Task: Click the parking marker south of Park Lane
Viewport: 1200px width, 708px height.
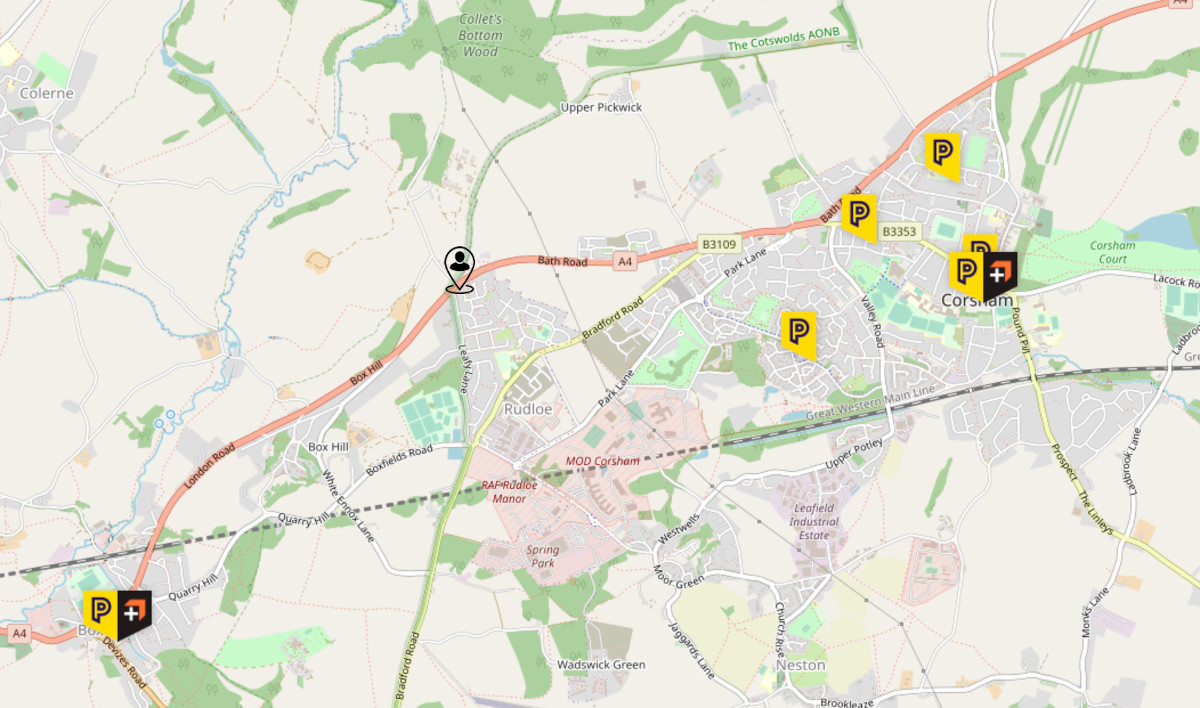Action: coord(797,334)
